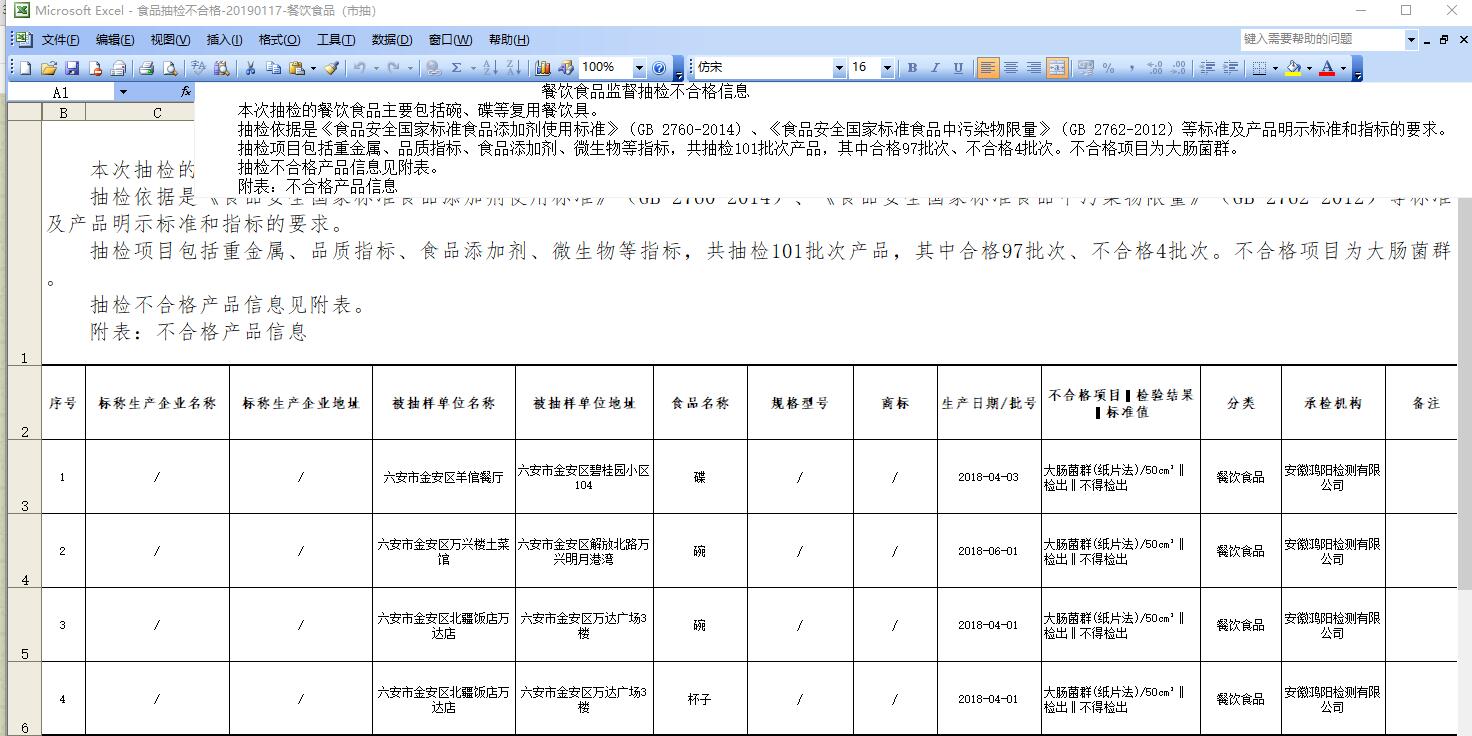1472x736 pixels.
Task: Apply Currency style from the formatting toolbar
Action: [1085, 68]
